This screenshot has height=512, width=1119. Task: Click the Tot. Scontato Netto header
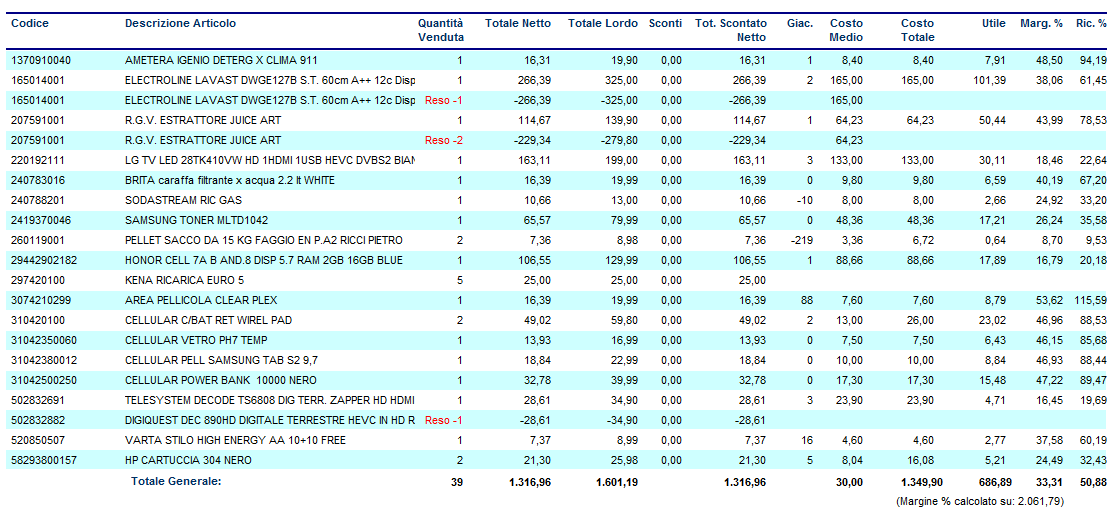point(731,30)
